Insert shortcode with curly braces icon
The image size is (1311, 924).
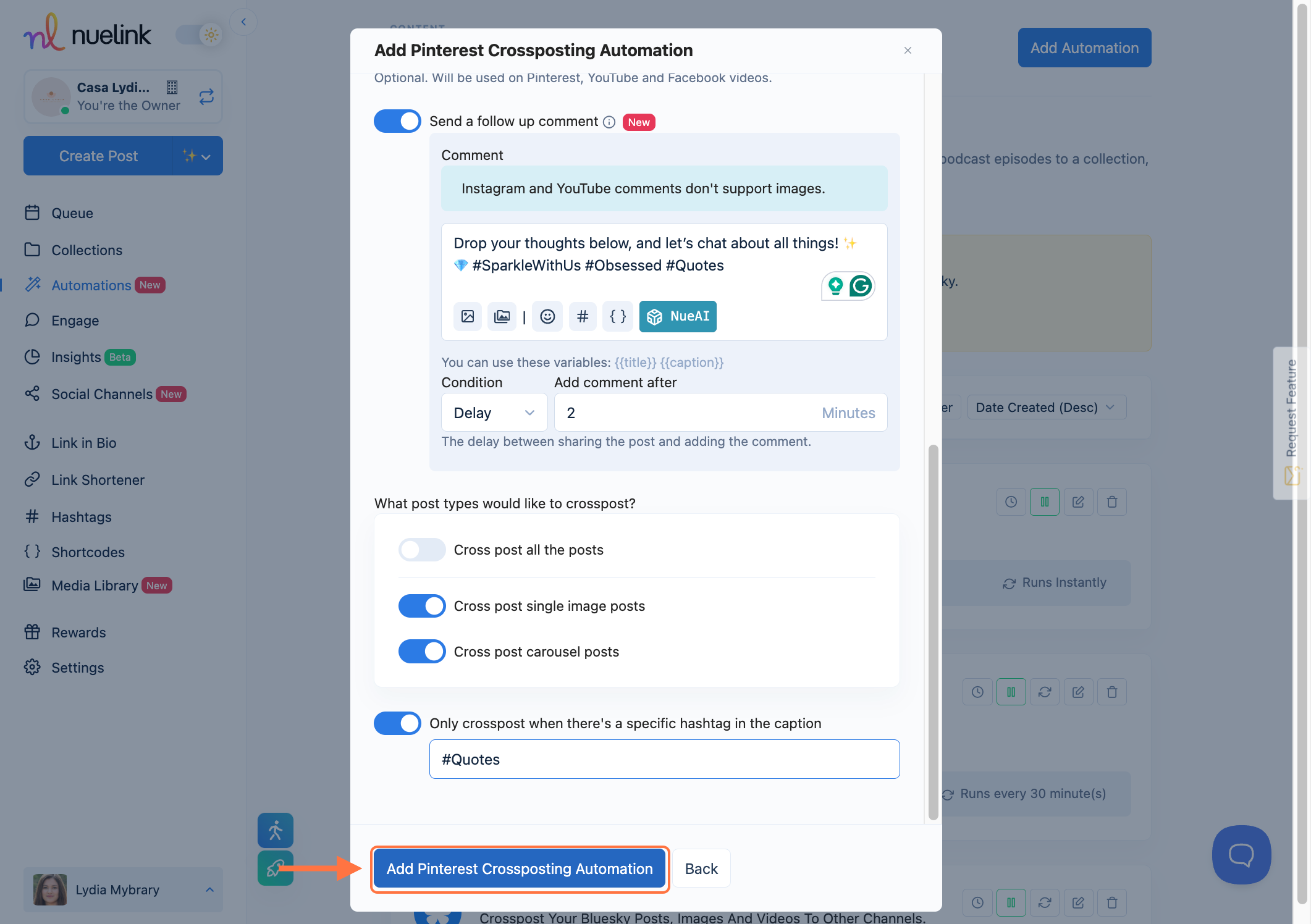[617, 317]
